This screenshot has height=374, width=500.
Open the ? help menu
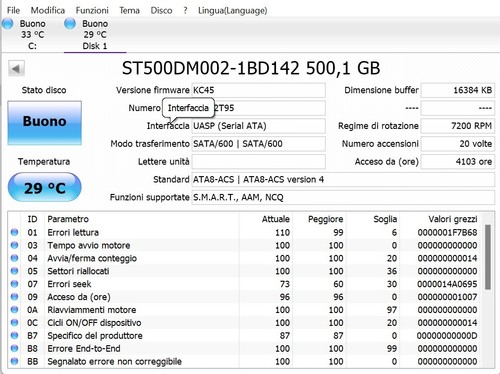(x=185, y=10)
